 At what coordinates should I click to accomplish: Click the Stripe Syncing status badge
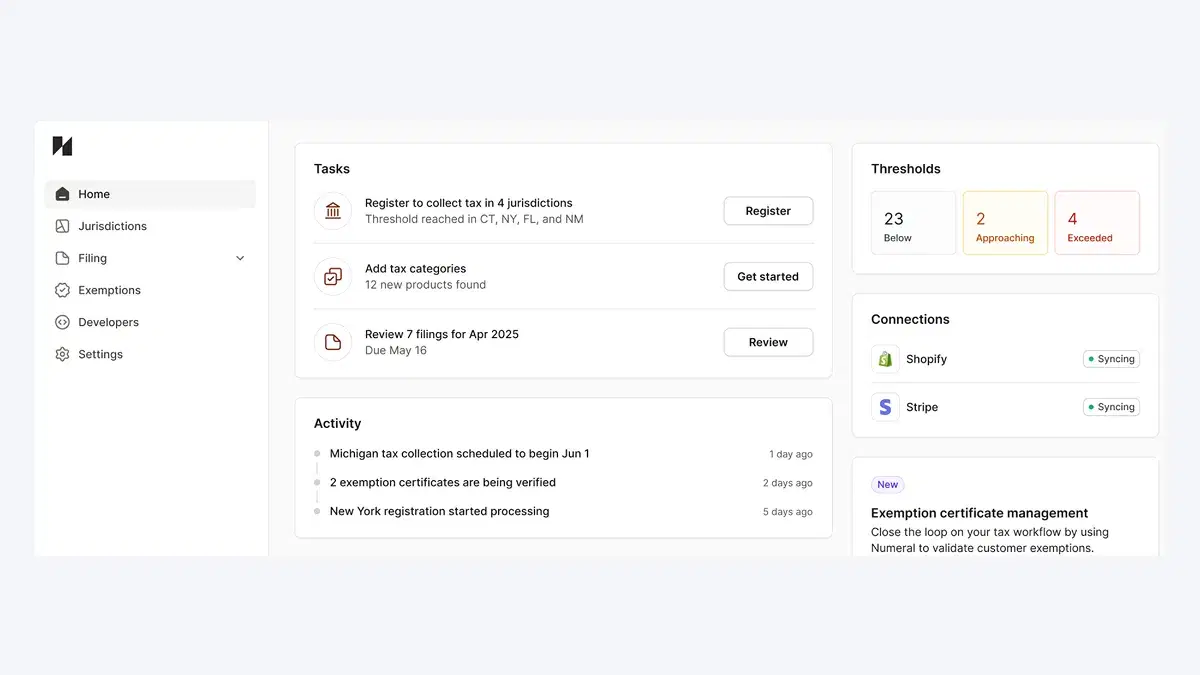[x=1111, y=407]
